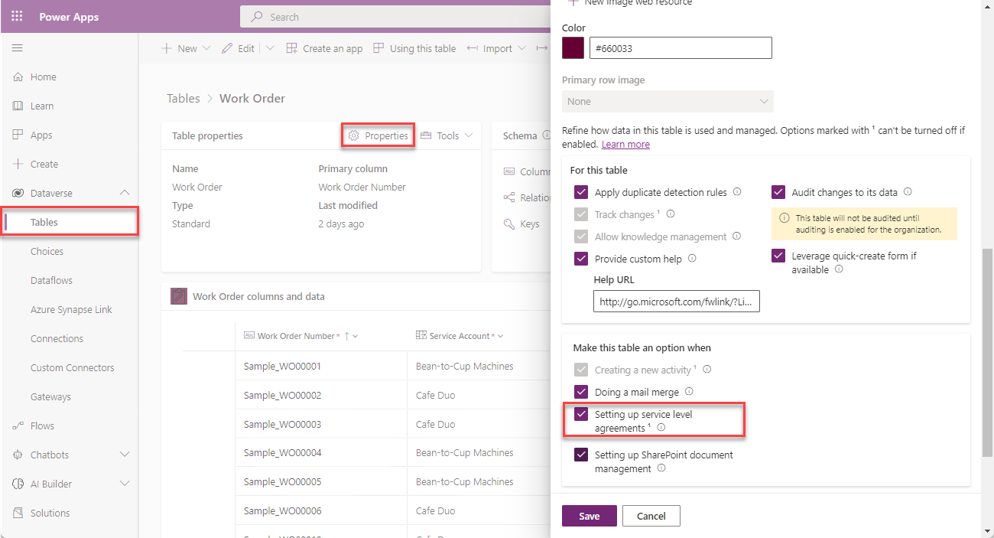Click the Learn book icon
Image resolution: width=994 pixels, height=538 pixels.
[18, 106]
